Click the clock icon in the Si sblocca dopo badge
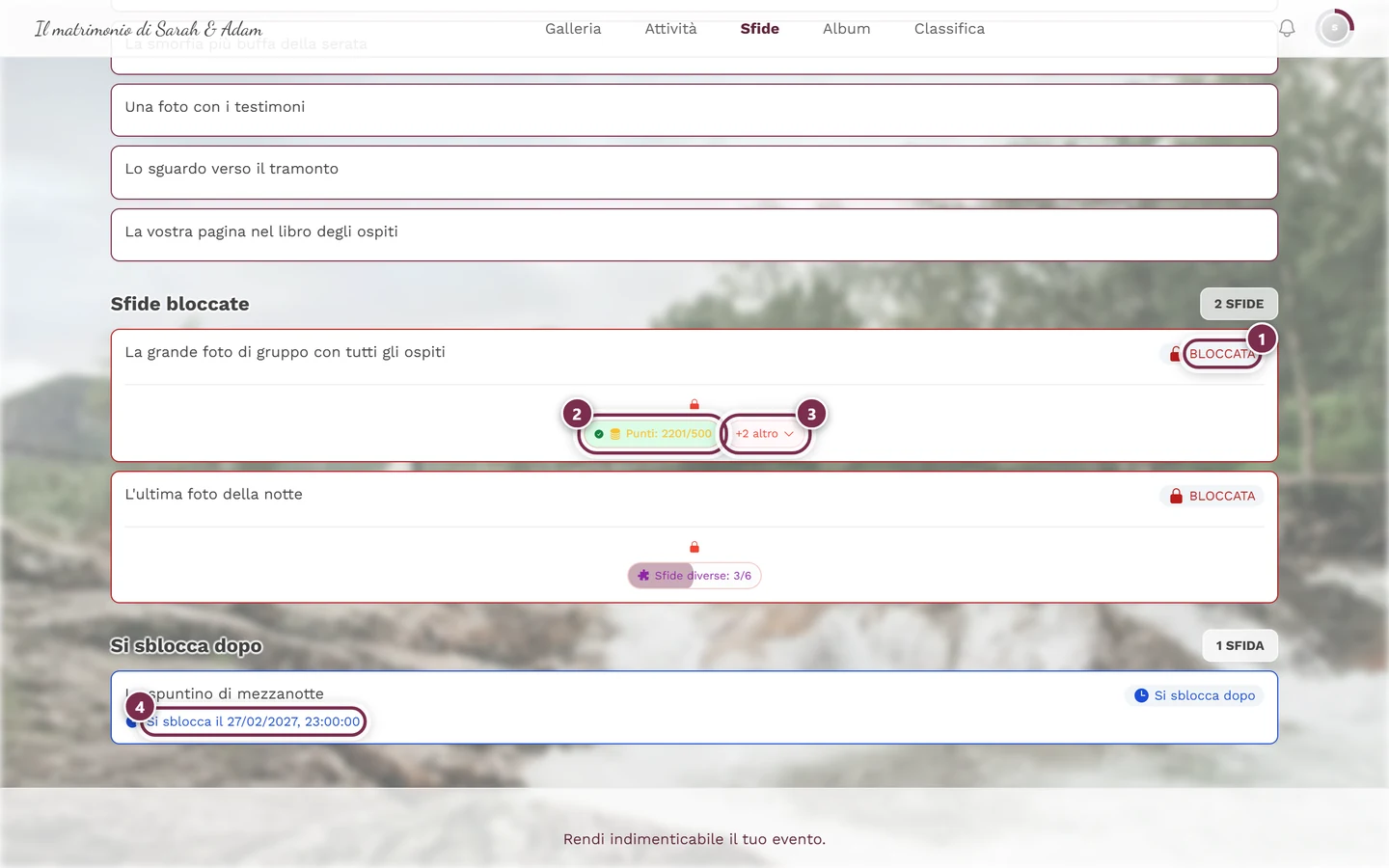Viewport: 1389px width, 868px height. tap(1141, 695)
